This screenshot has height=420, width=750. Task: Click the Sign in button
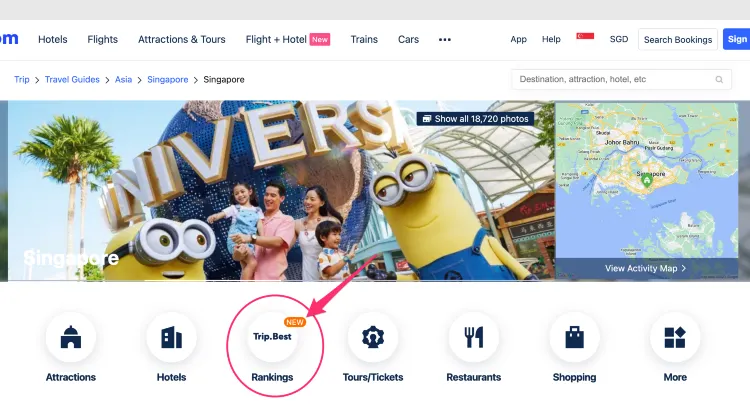tap(737, 40)
